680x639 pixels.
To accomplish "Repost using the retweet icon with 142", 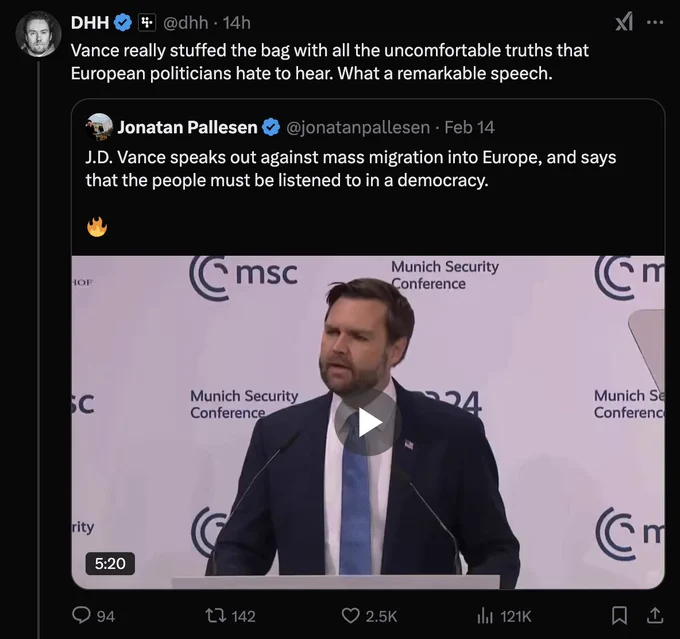I will pyautogui.click(x=230, y=616).
